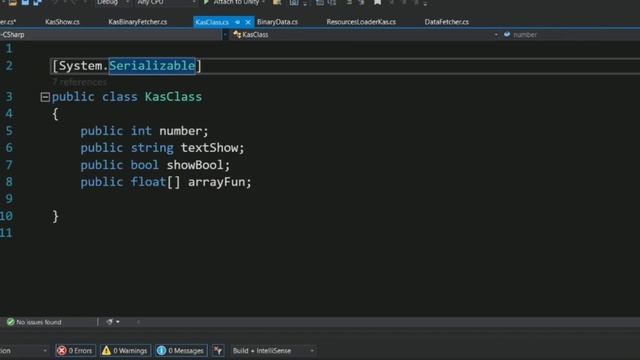The width and height of the screenshot is (640, 360).
Task: Click the No issues found indicator
Action: coord(34,322)
